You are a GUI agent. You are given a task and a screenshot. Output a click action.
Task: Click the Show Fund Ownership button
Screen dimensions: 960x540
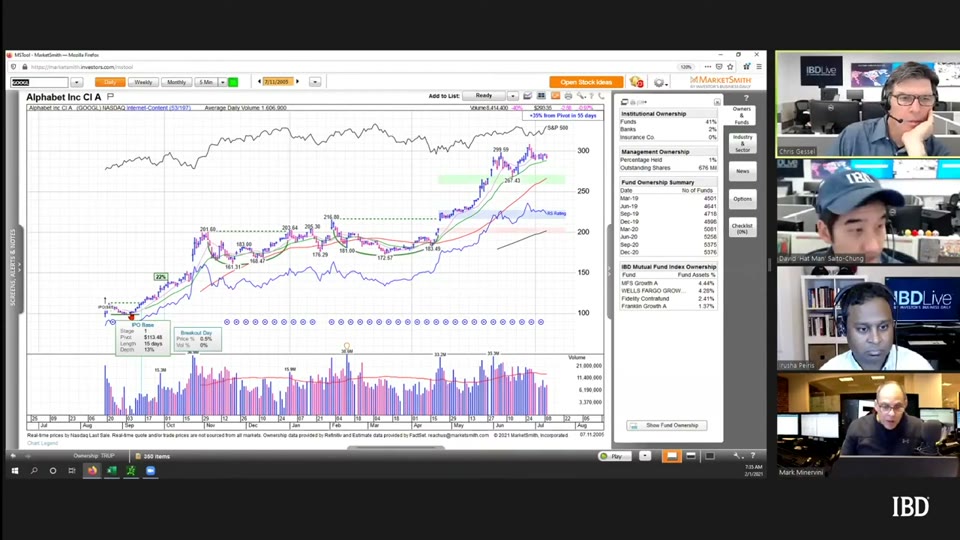click(667, 425)
